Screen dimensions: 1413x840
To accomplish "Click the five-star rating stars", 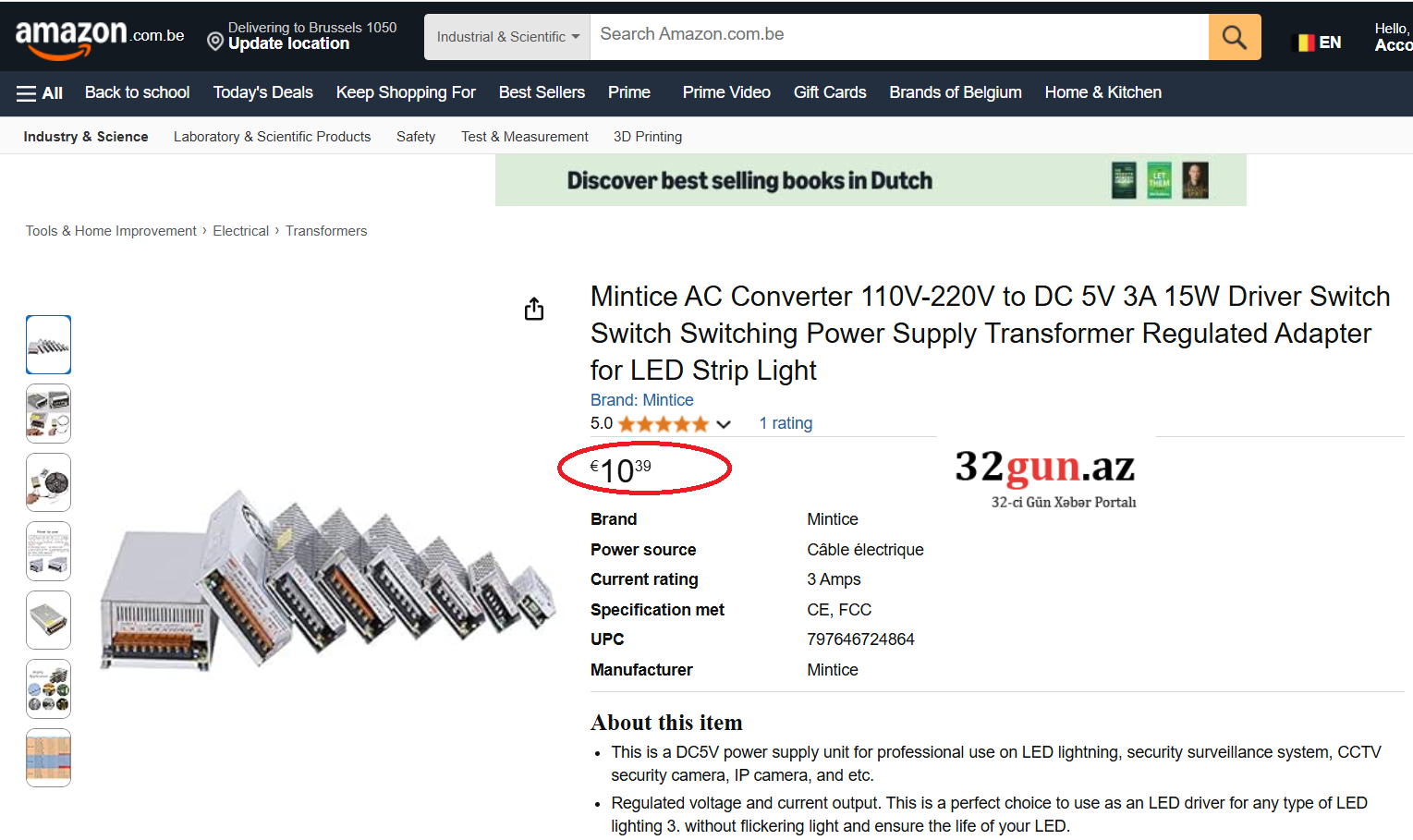I will point(663,424).
